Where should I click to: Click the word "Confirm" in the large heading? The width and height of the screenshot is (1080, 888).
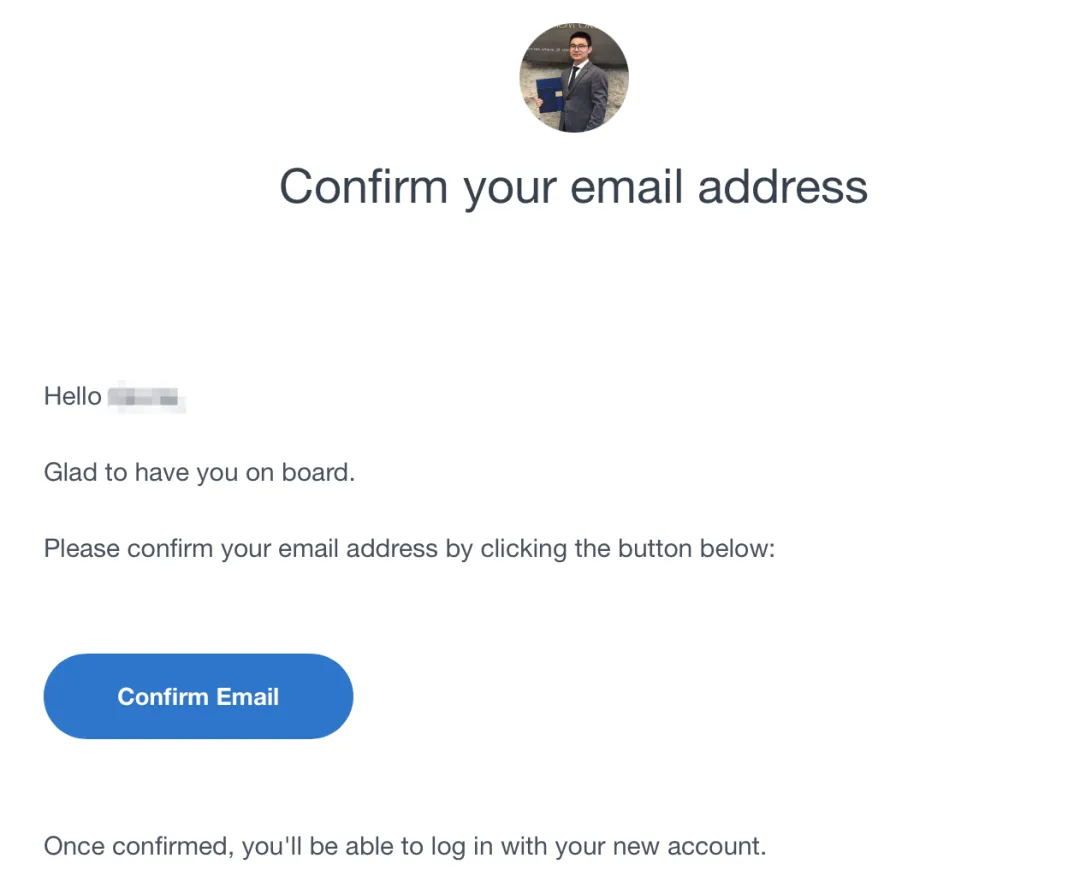click(x=364, y=186)
